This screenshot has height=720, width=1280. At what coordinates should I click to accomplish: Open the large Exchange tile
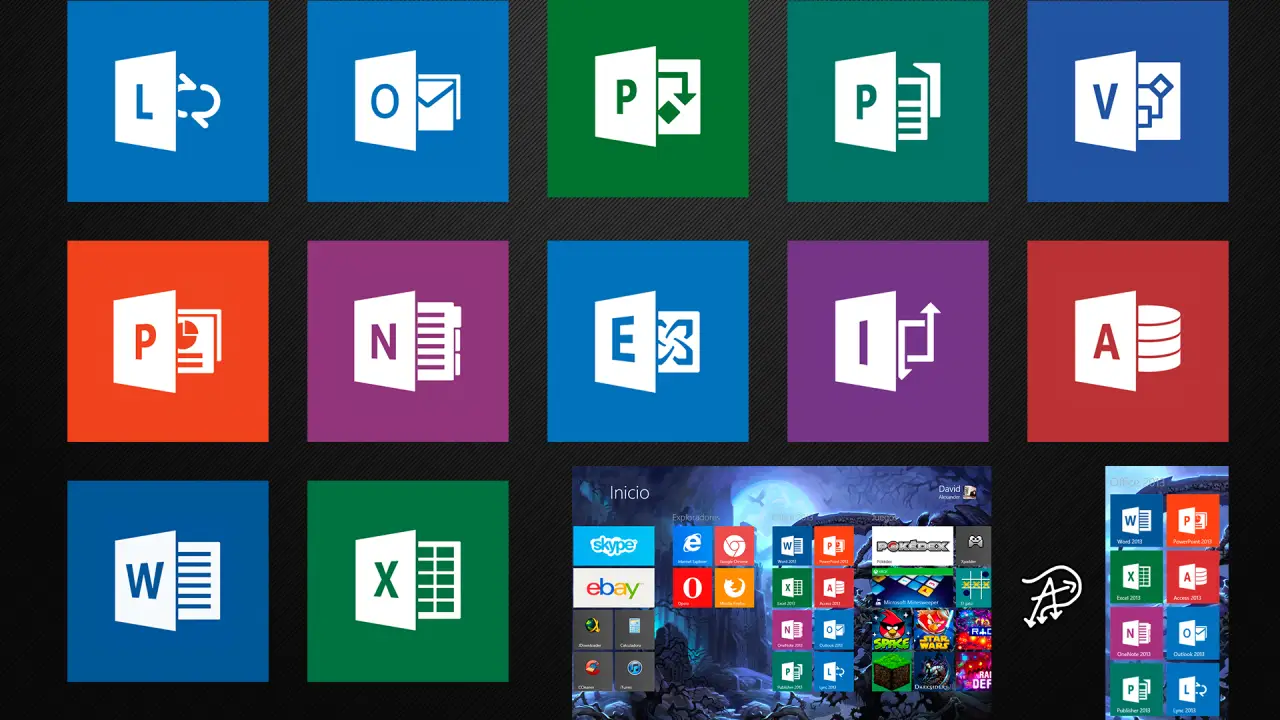coord(647,341)
